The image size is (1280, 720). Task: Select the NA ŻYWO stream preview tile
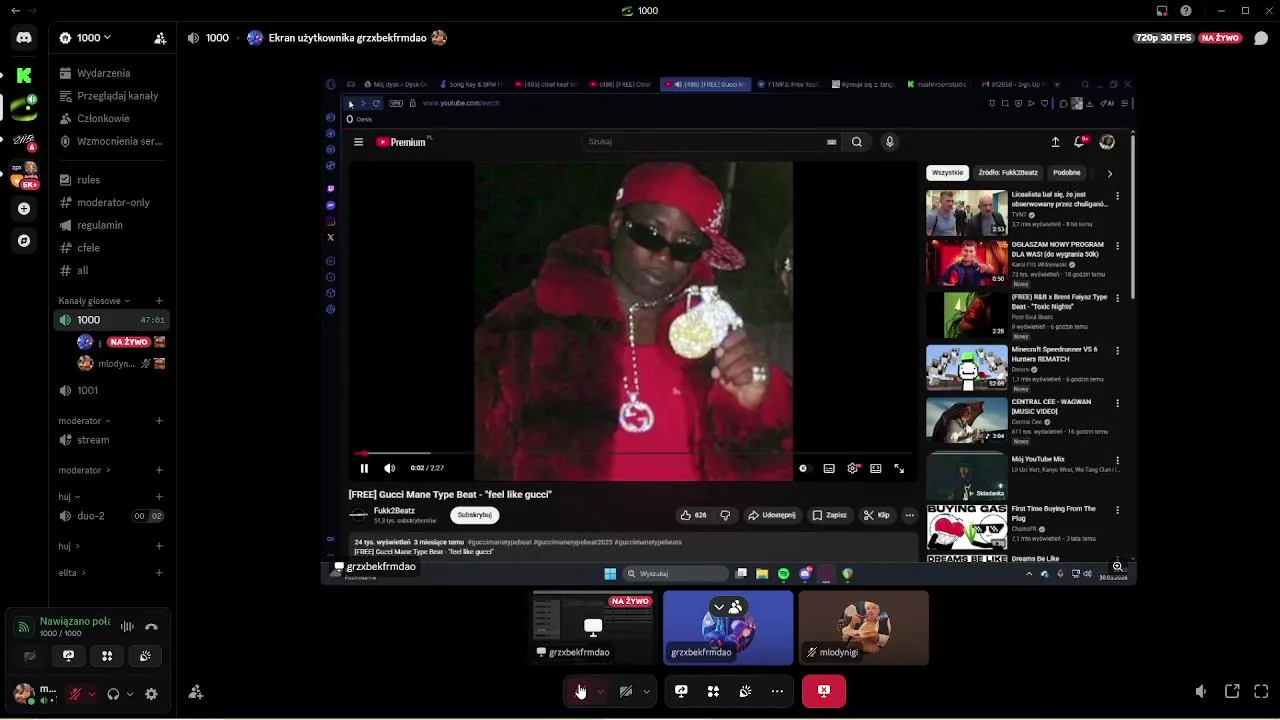(593, 628)
